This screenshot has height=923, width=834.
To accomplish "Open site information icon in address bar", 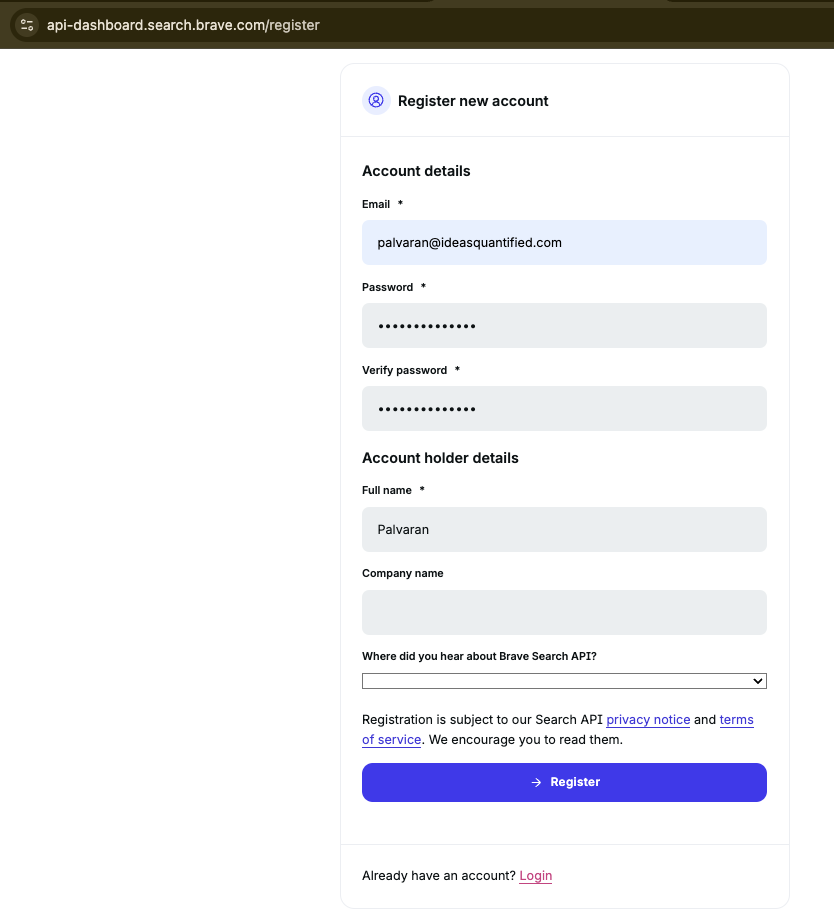I will coord(26,25).
